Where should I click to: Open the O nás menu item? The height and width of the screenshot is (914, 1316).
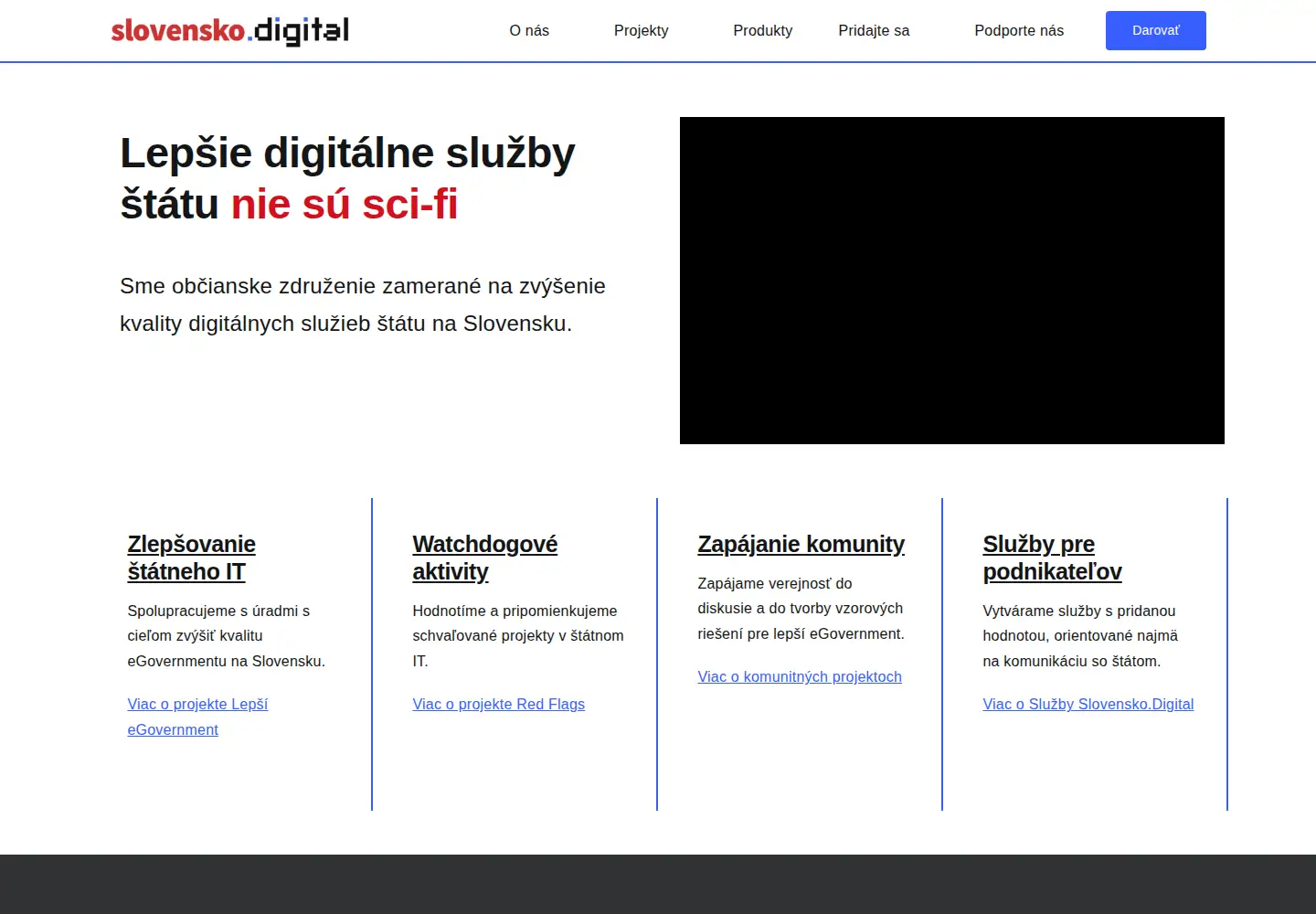[529, 30]
